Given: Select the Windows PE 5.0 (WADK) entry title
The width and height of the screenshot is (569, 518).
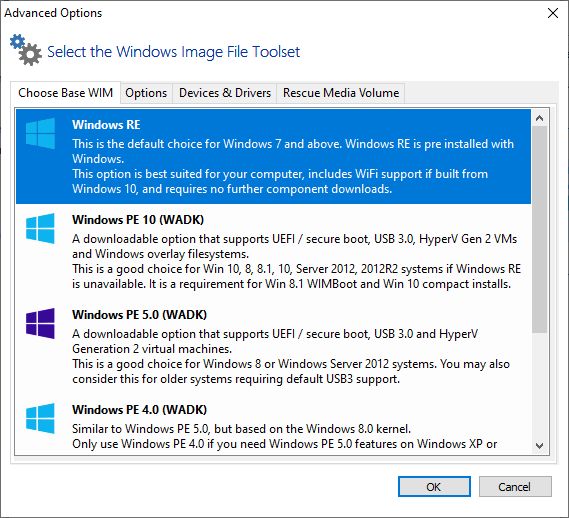Looking at the screenshot, I should tap(139, 315).
